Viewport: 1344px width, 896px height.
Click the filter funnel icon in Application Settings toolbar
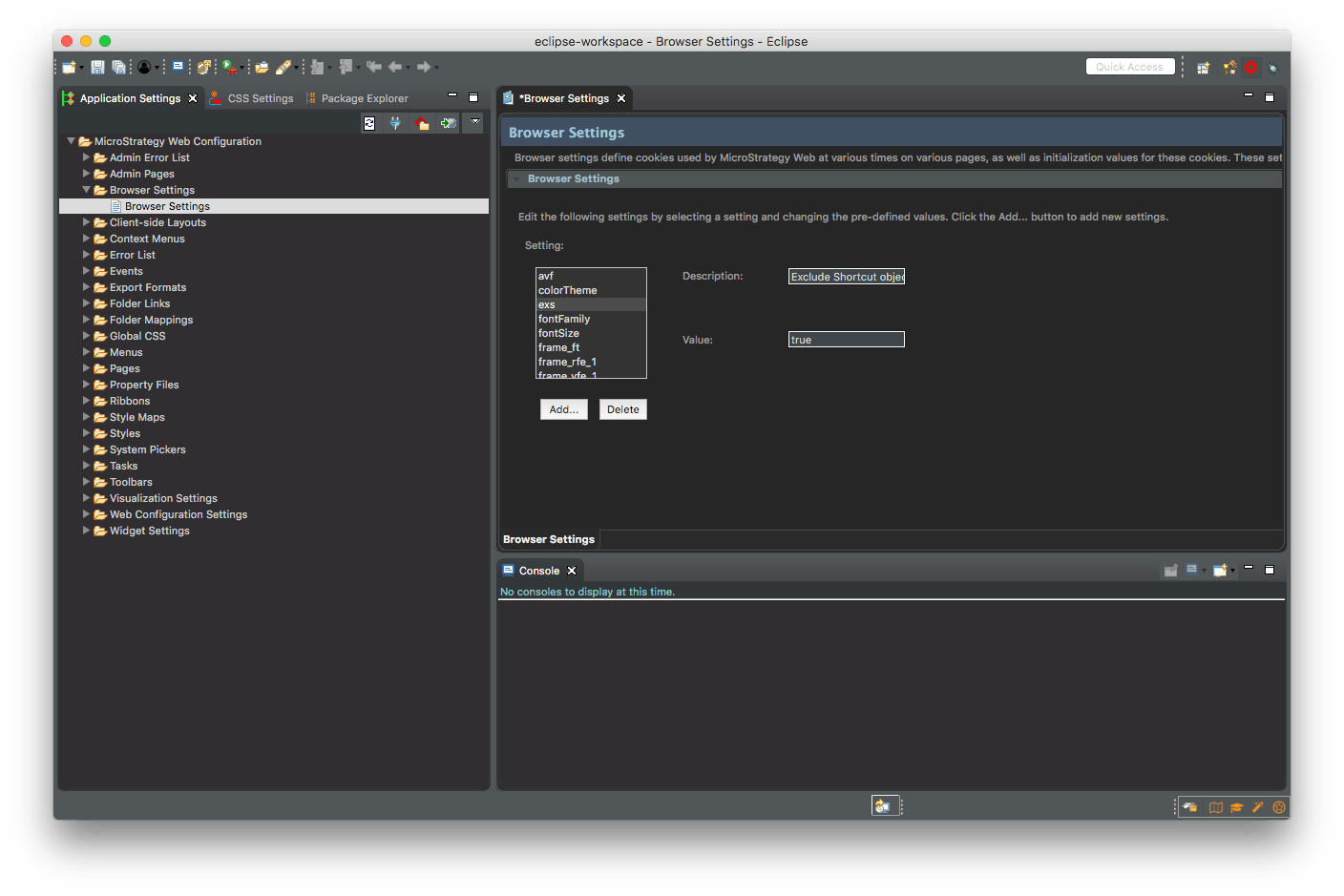pyautogui.click(x=395, y=123)
